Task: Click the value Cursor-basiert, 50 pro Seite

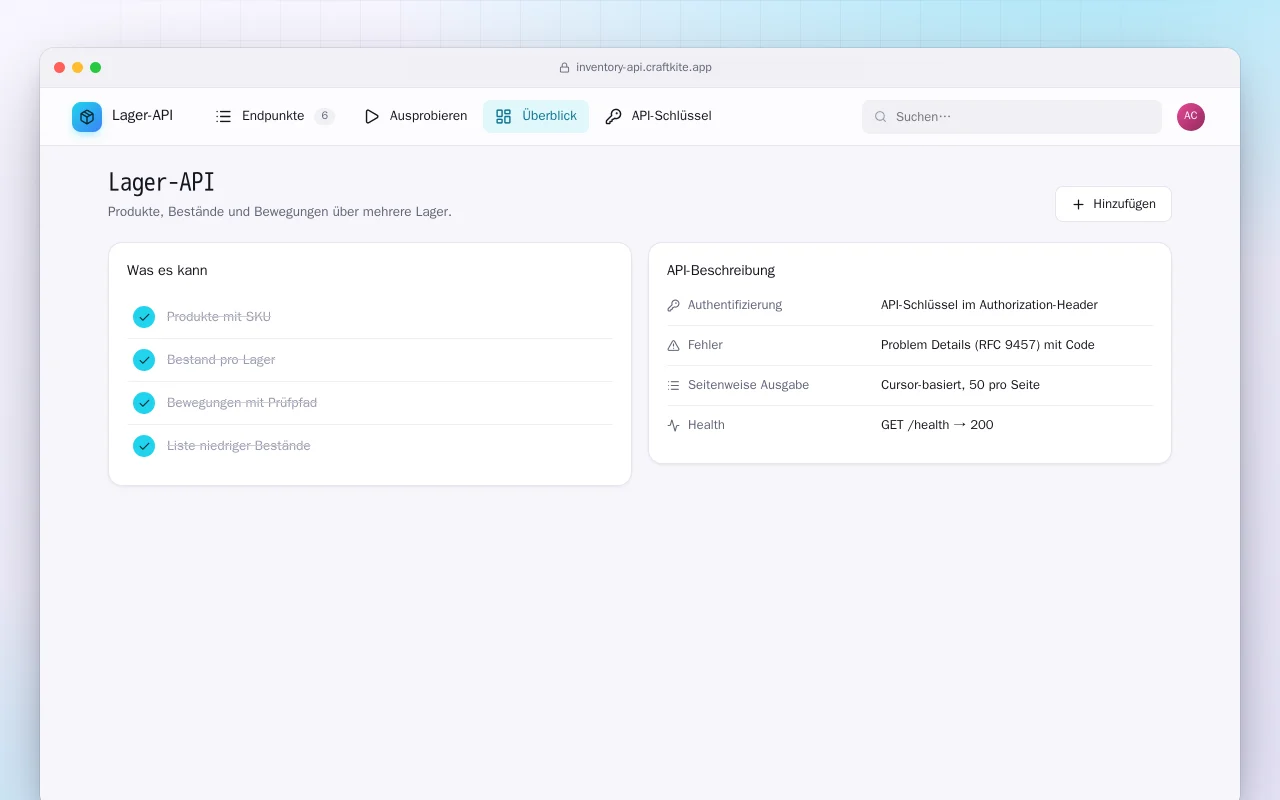Action: pyautogui.click(x=960, y=385)
